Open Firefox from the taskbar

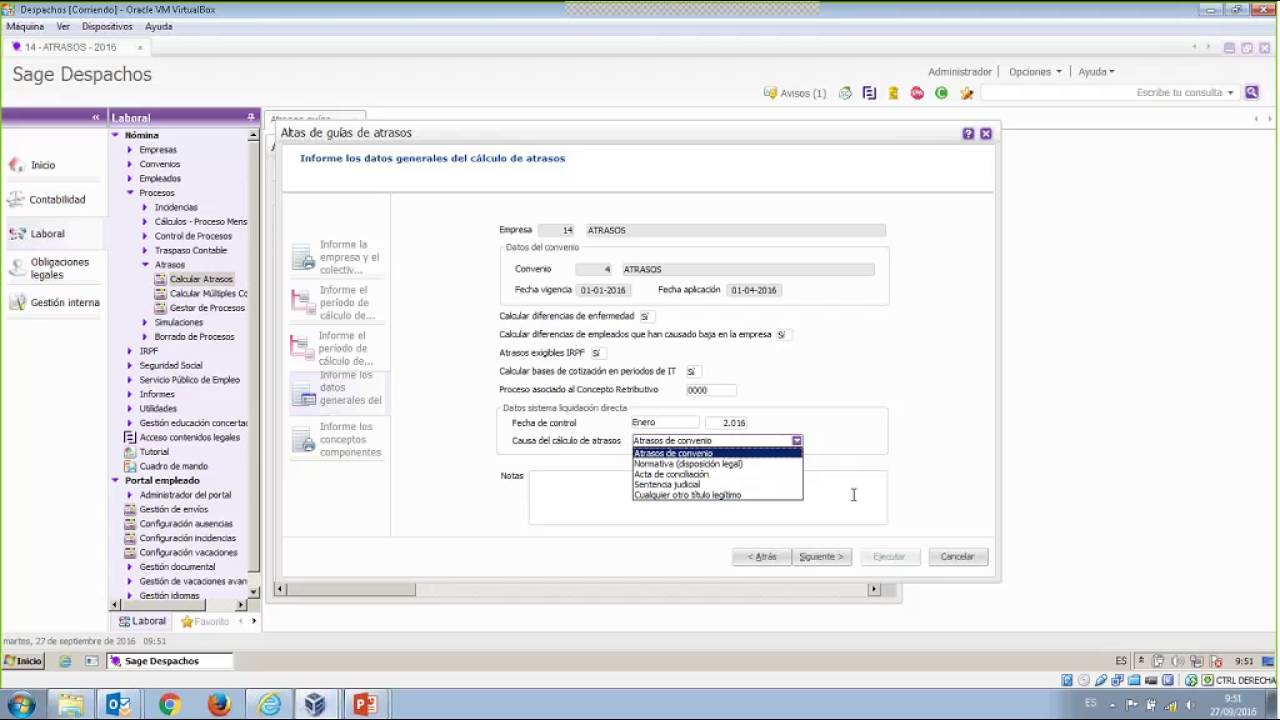pyautogui.click(x=218, y=705)
